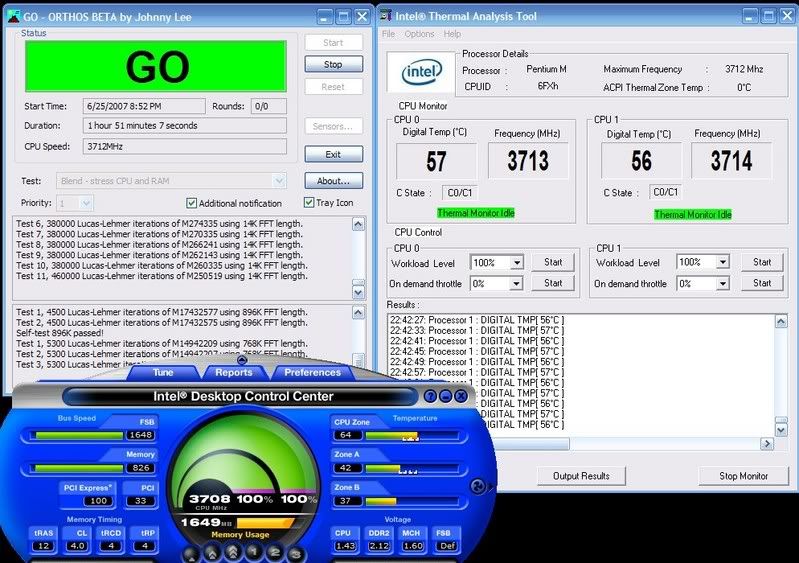Click the Zone B temperature bar
Screen dimensions: 799x563
412,501
